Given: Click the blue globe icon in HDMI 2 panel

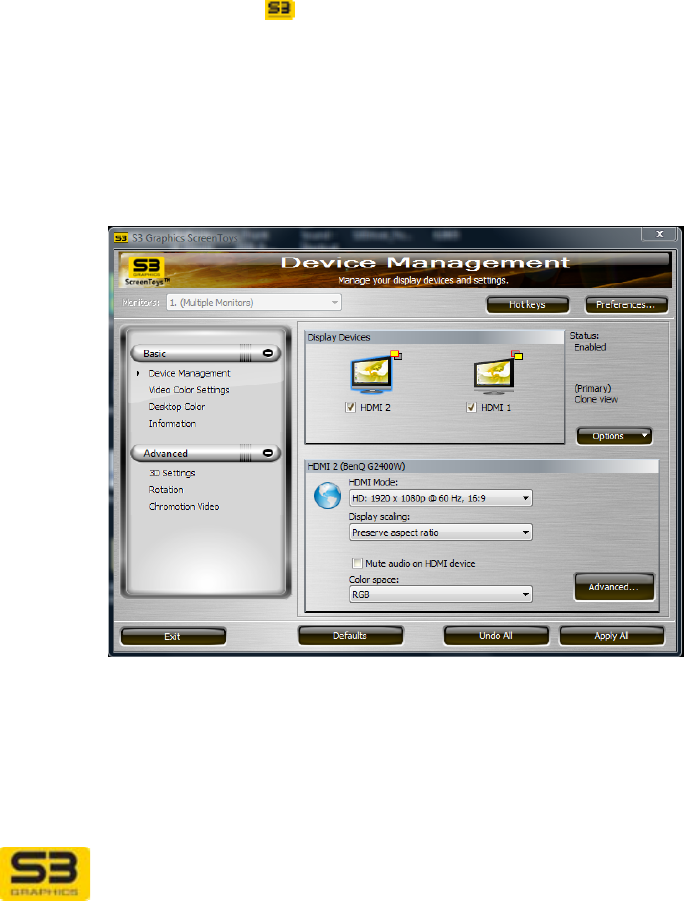Looking at the screenshot, I should (x=328, y=495).
